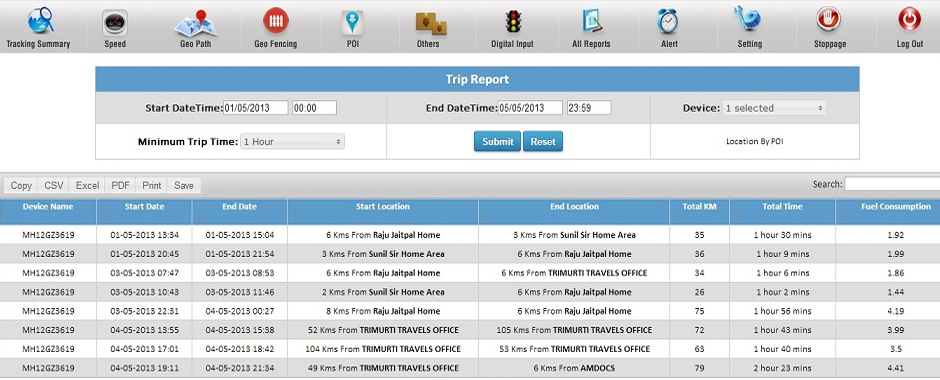Open the Setting wrench icon
Screen dimensions: 940x380
pos(748,19)
